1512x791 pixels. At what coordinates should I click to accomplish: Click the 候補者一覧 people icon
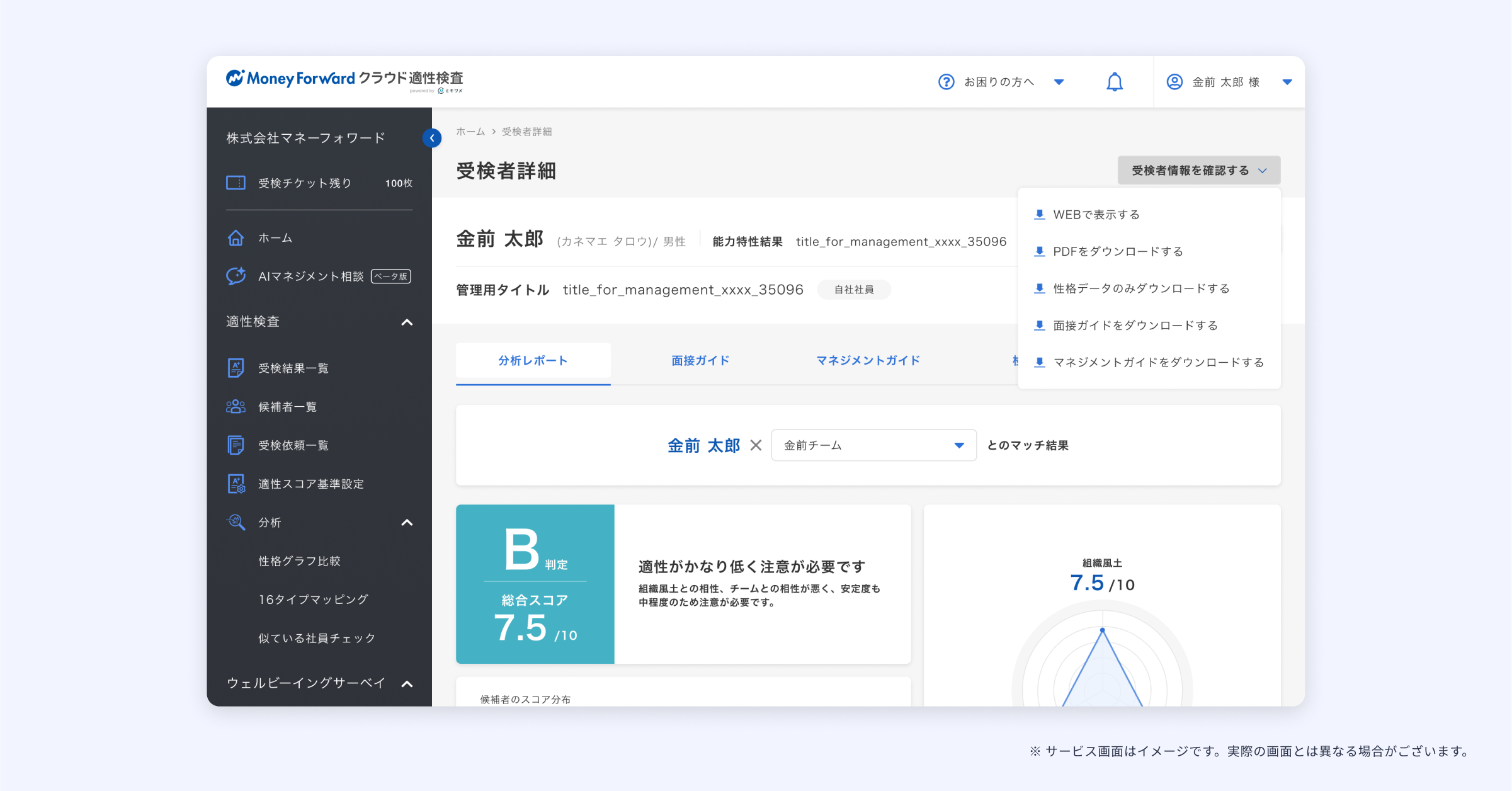pos(236,406)
